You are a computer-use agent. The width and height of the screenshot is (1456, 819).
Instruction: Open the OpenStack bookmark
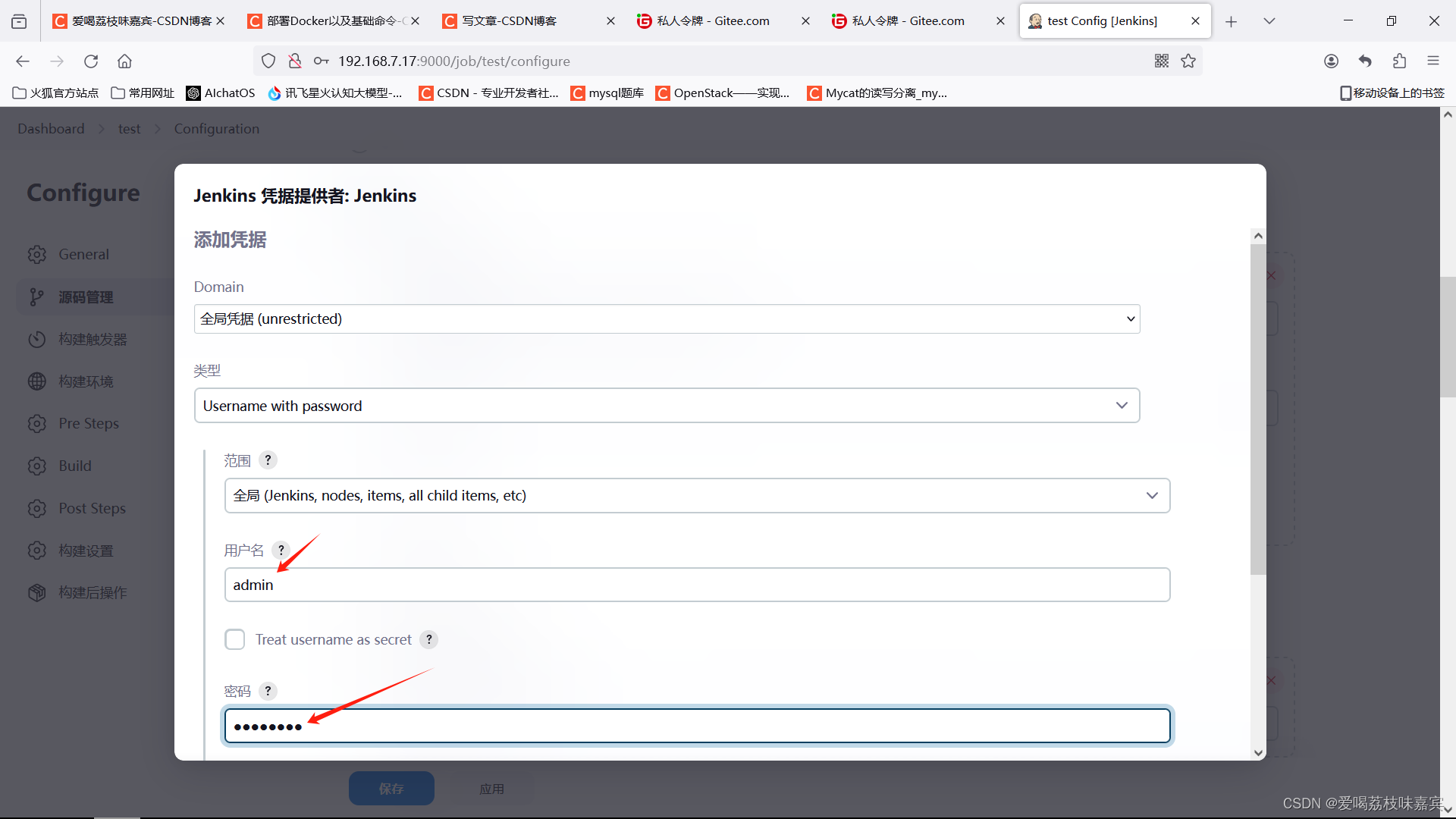723,93
